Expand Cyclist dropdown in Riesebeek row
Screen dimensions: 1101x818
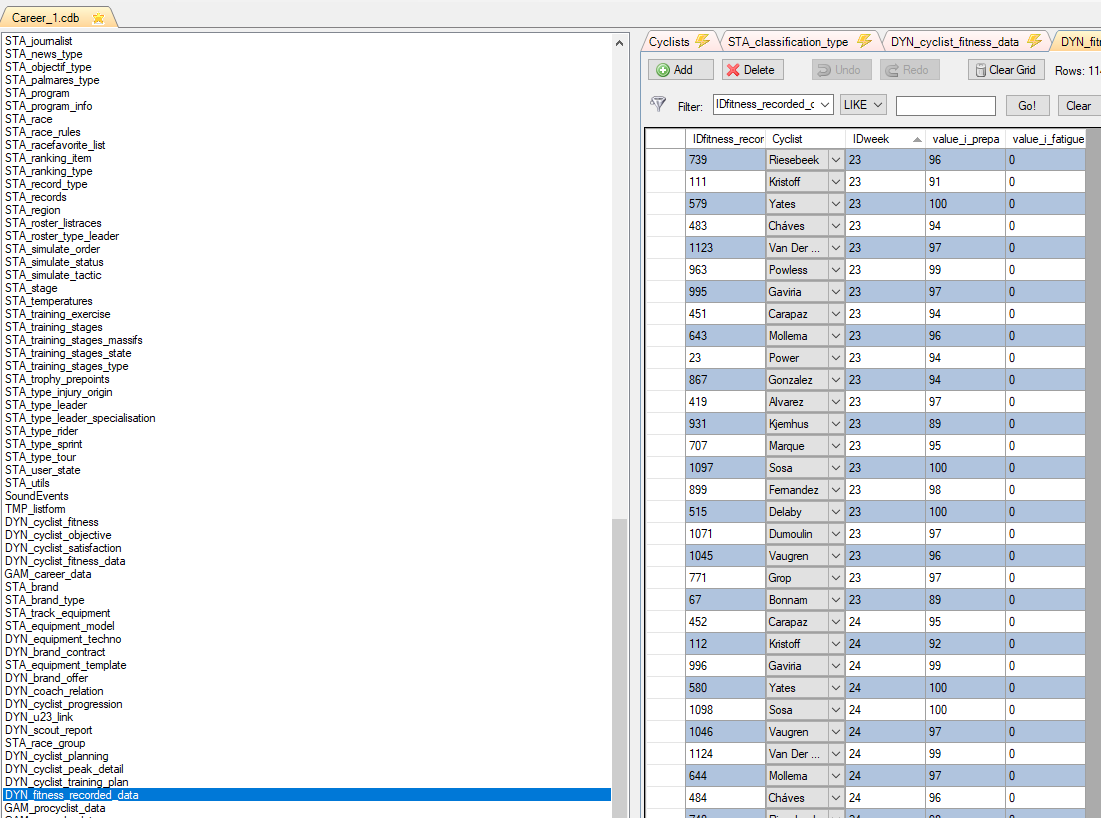pyautogui.click(x=835, y=160)
